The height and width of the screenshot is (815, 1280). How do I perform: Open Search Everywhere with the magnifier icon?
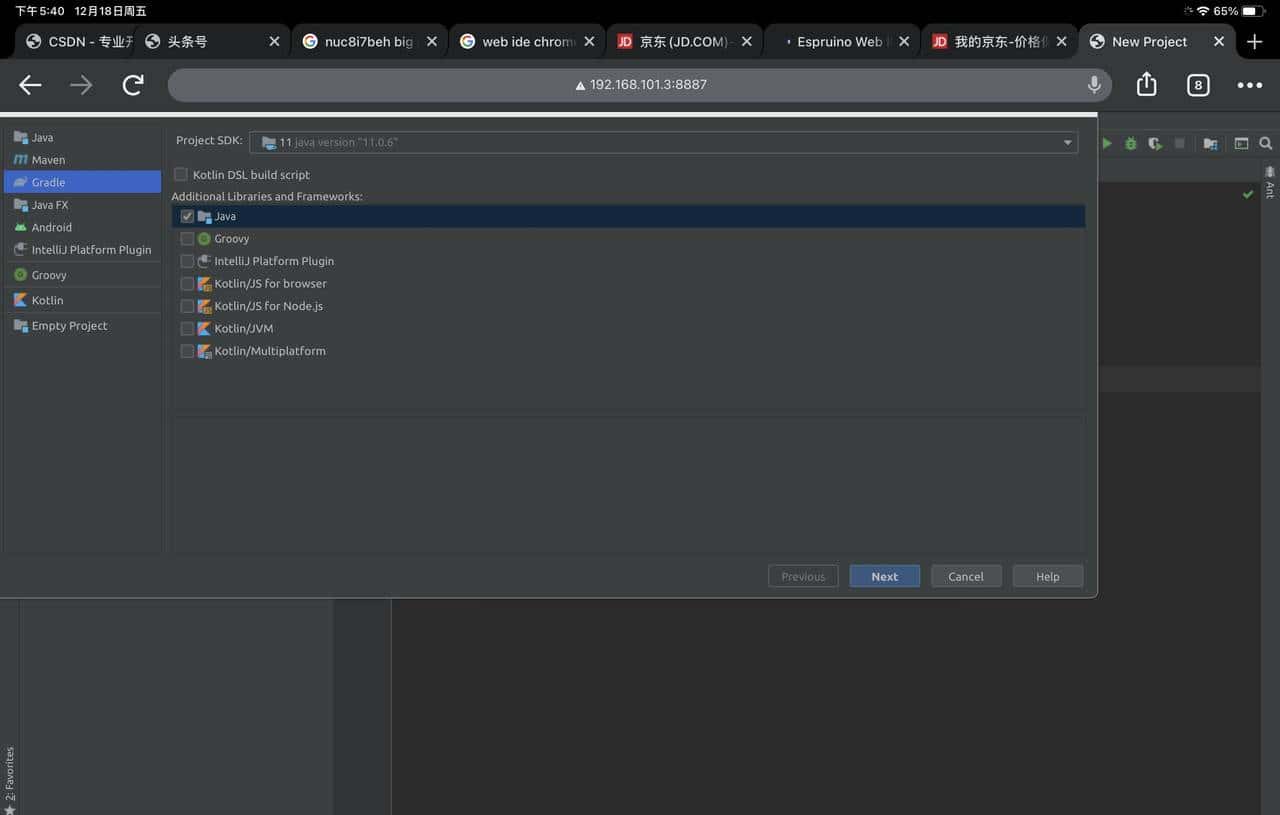tap(1266, 143)
